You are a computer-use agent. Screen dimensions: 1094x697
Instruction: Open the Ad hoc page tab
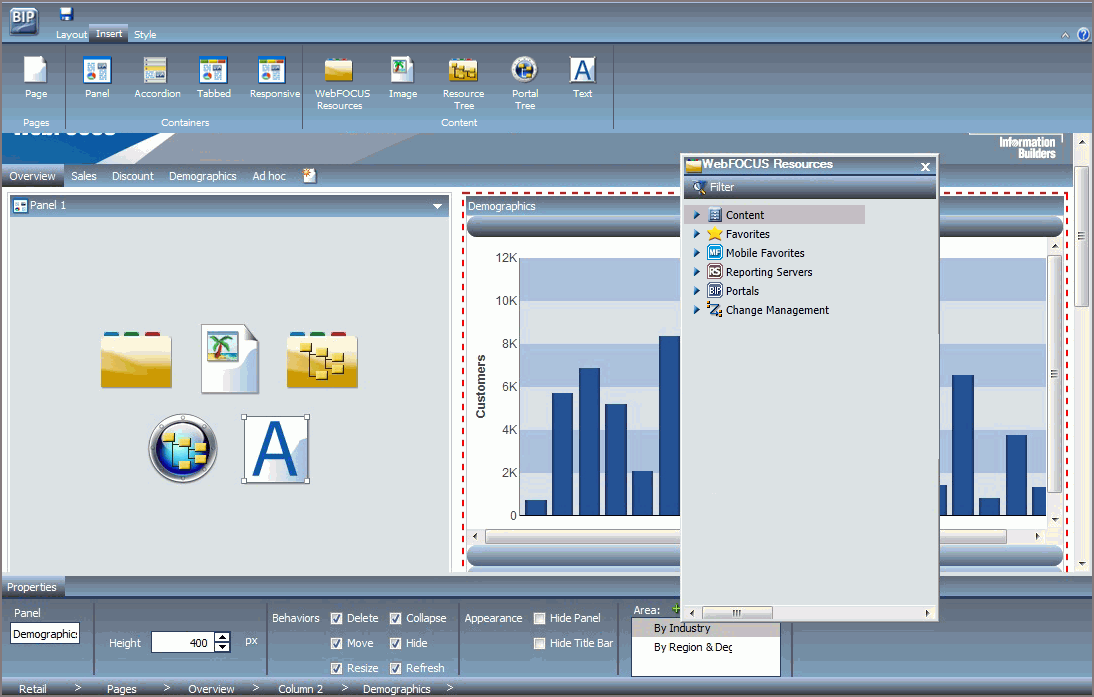pos(269,176)
